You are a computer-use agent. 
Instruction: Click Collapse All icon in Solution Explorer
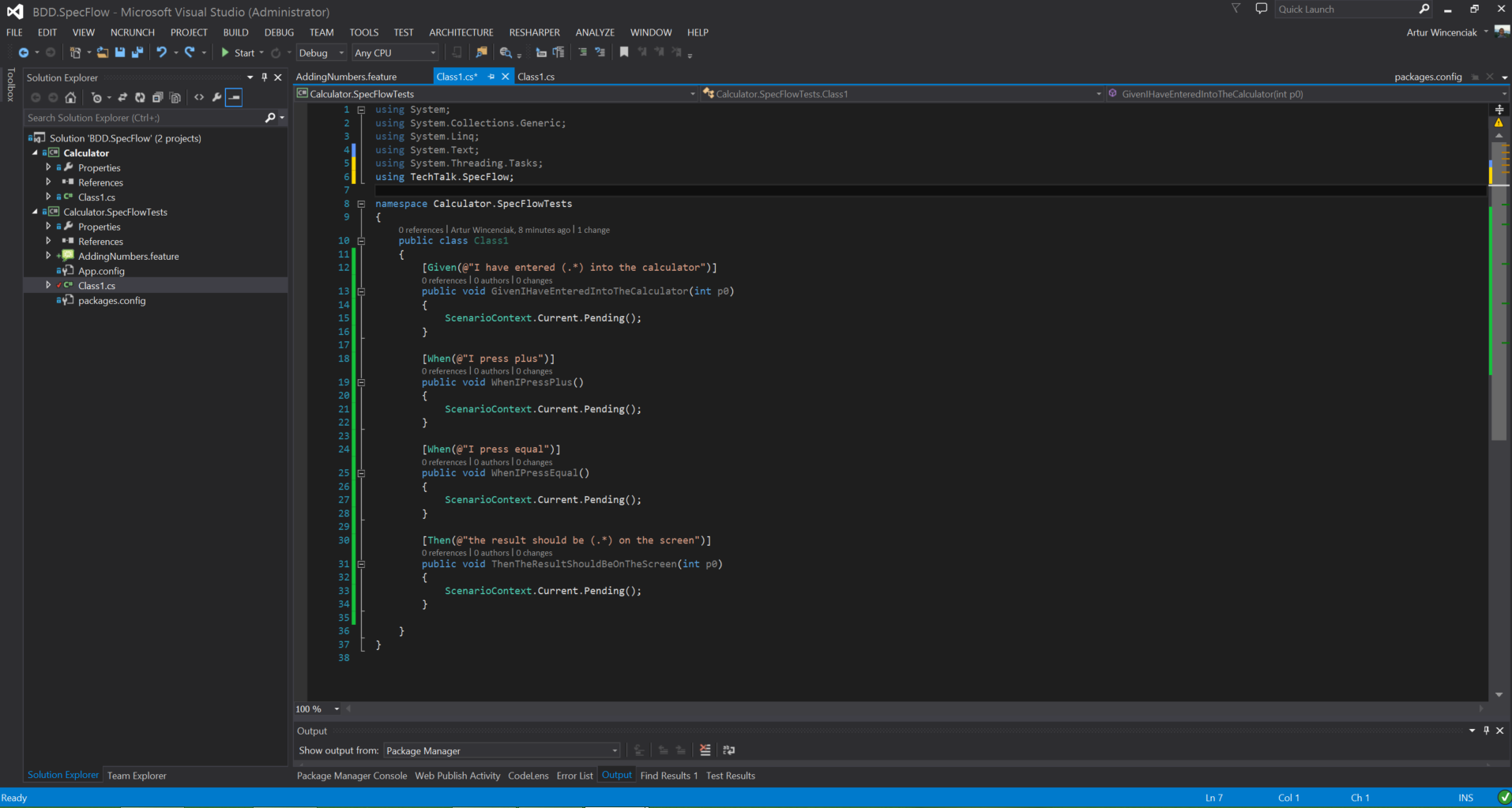tap(157, 98)
